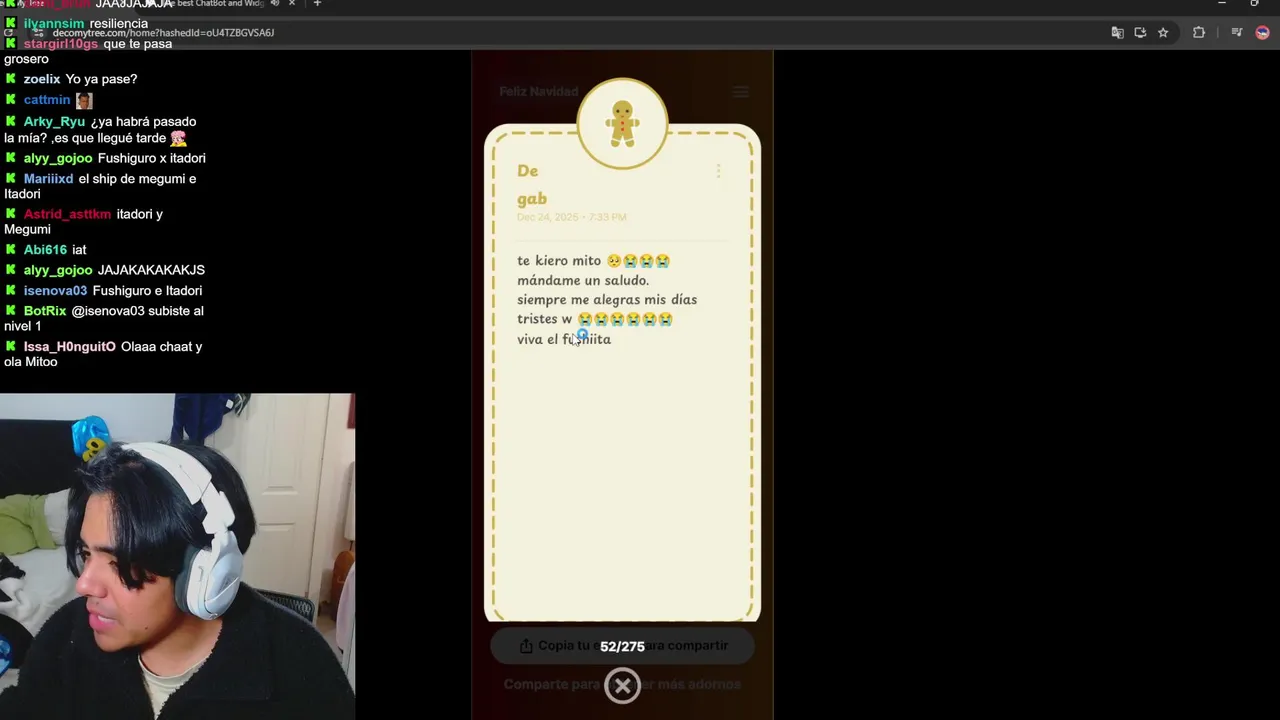Open the browser extensions puzzle icon
1280x720 pixels.
1198,33
